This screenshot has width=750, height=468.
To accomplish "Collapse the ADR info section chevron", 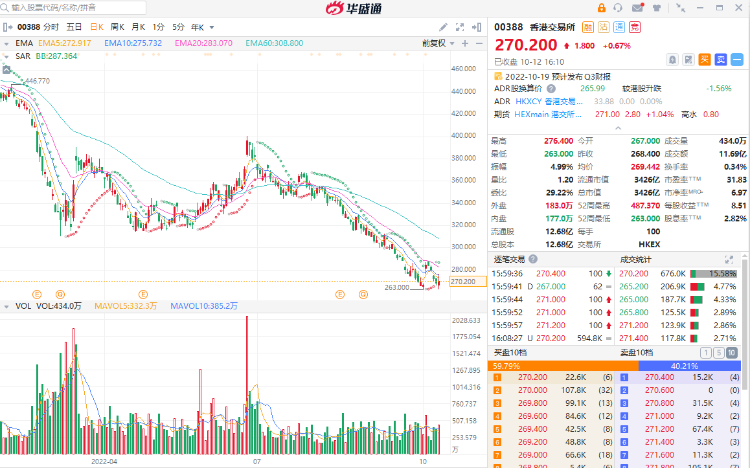I will pyautogui.click(x=618, y=128).
